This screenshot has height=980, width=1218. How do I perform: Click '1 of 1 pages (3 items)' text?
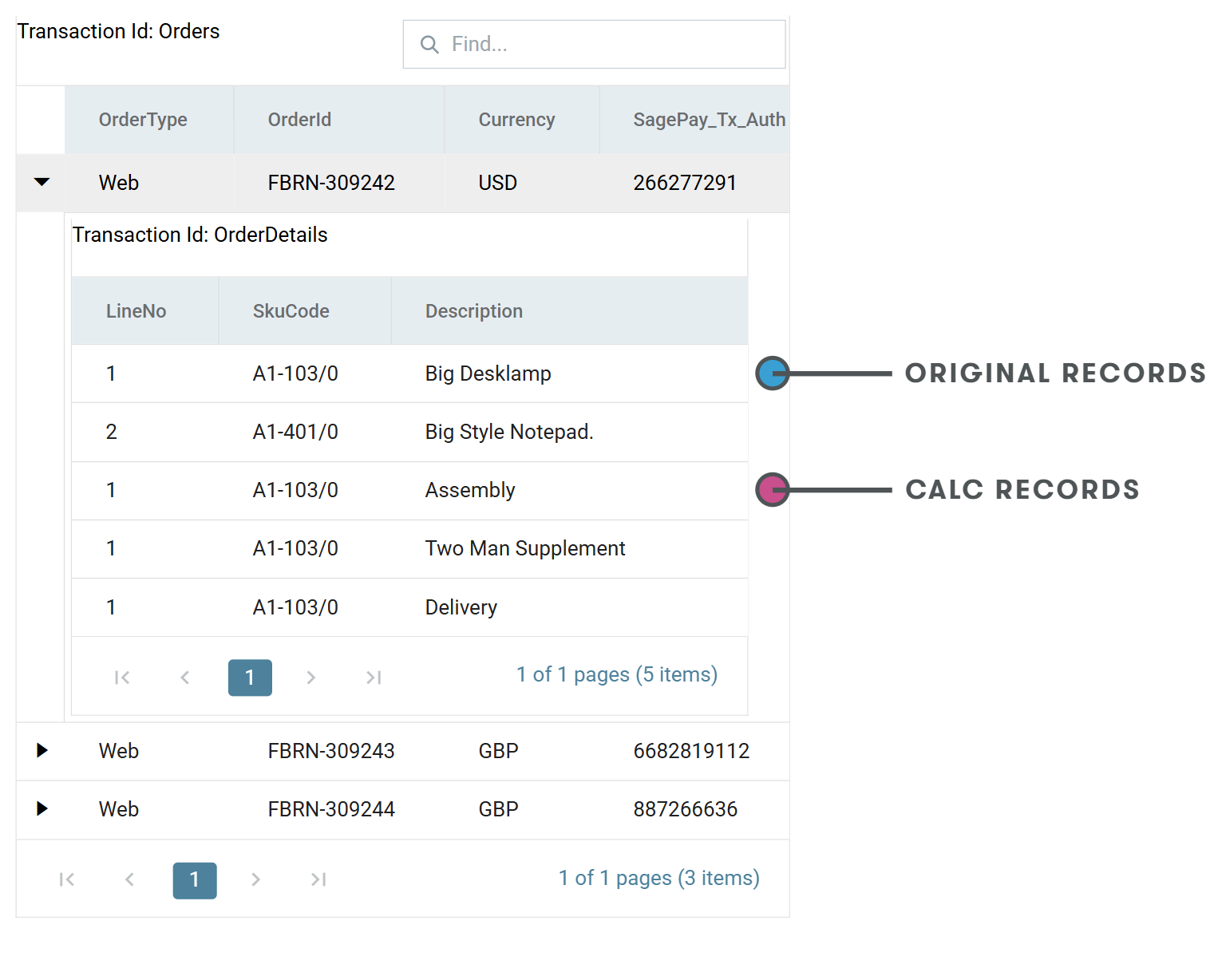click(659, 879)
